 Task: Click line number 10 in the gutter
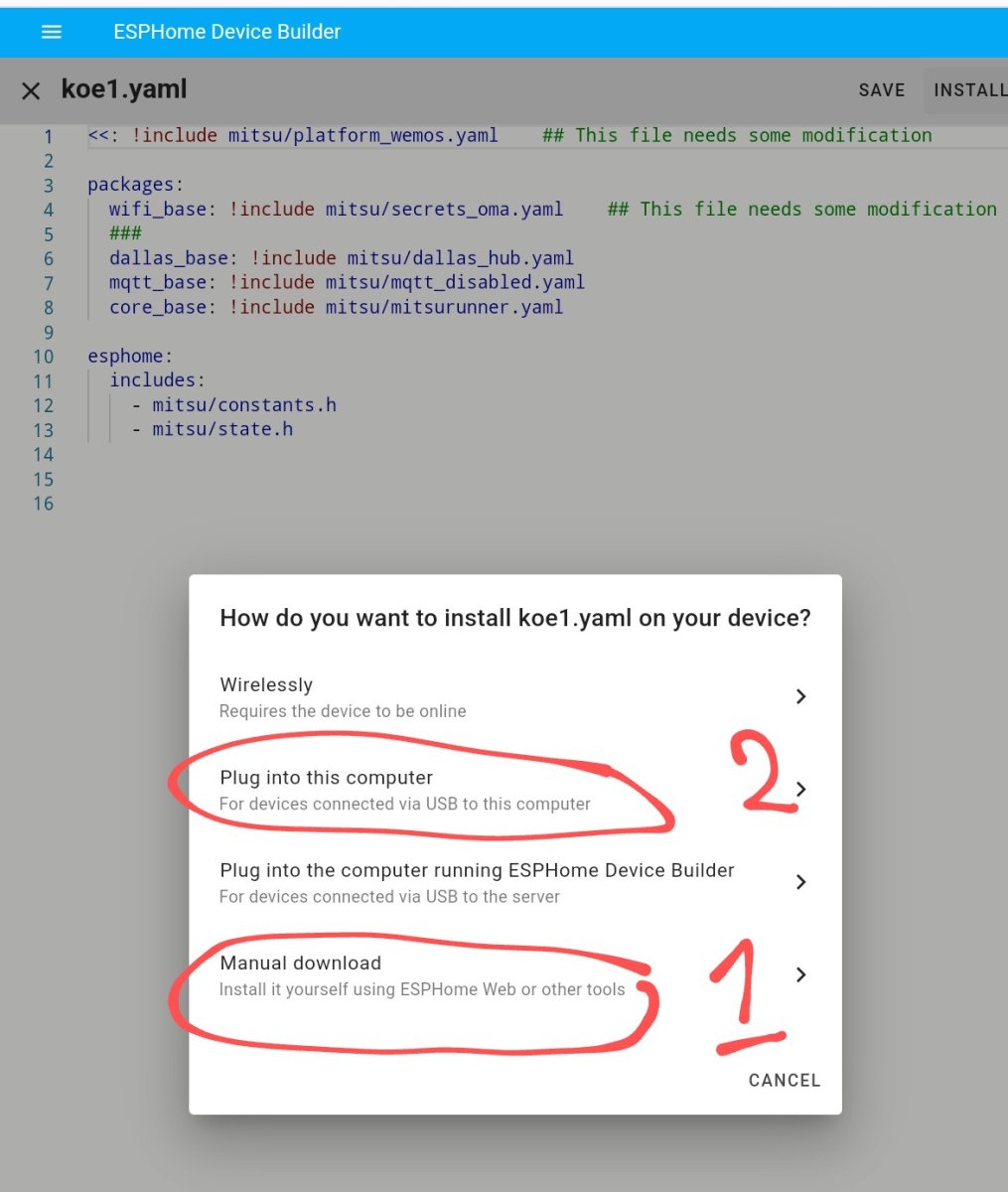(44, 357)
